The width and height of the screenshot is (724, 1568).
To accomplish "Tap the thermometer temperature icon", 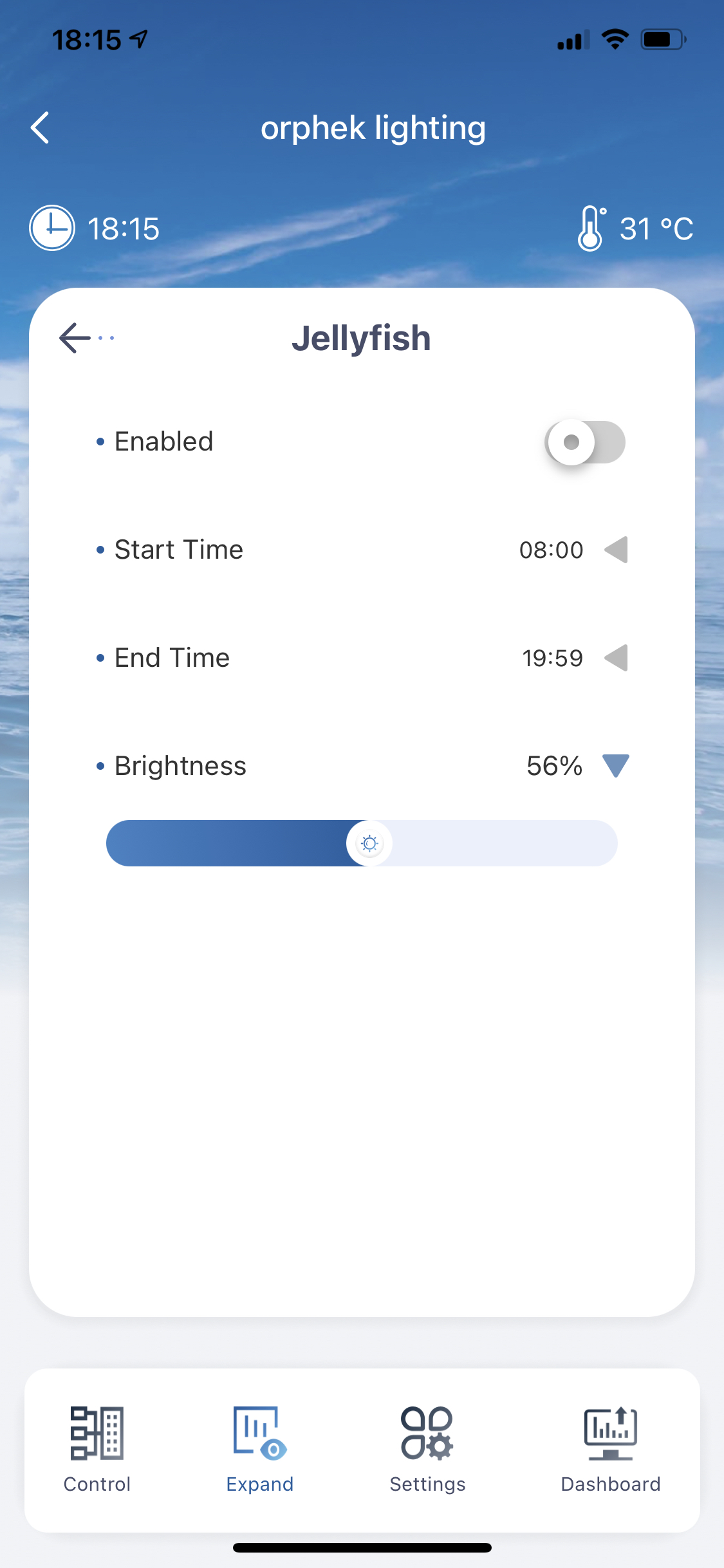I will [x=591, y=228].
